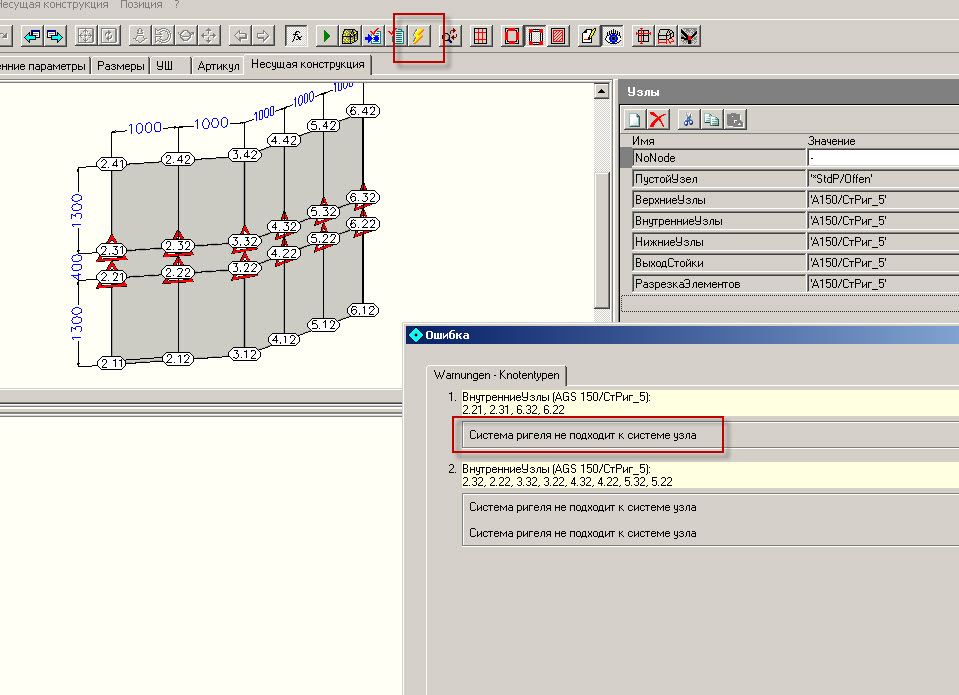Click the lightning bolt check icon
959x695 pixels.
(418, 36)
